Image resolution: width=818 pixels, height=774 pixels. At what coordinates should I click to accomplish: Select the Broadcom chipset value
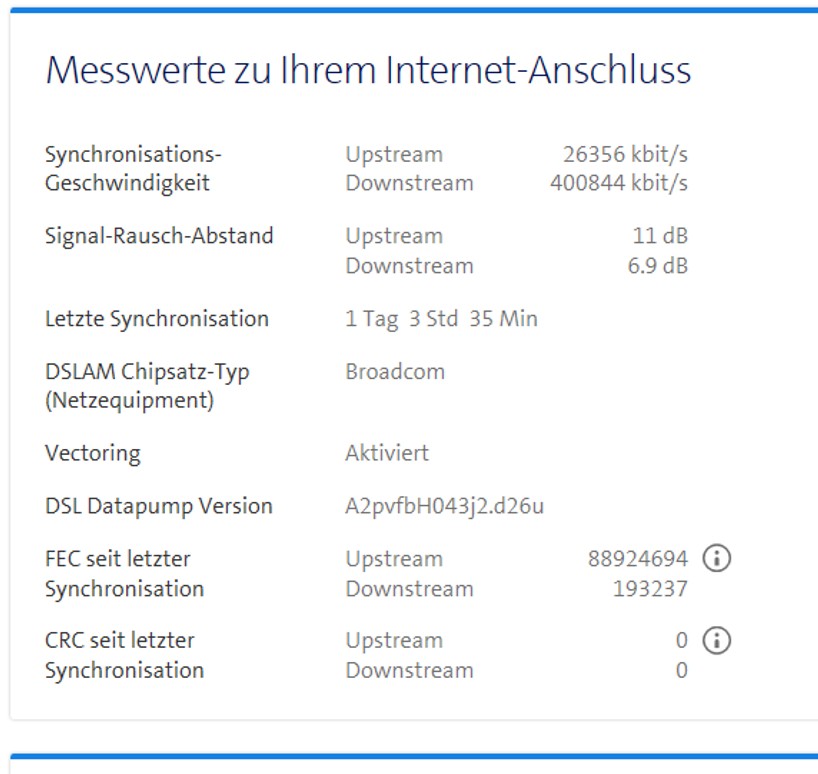point(395,372)
